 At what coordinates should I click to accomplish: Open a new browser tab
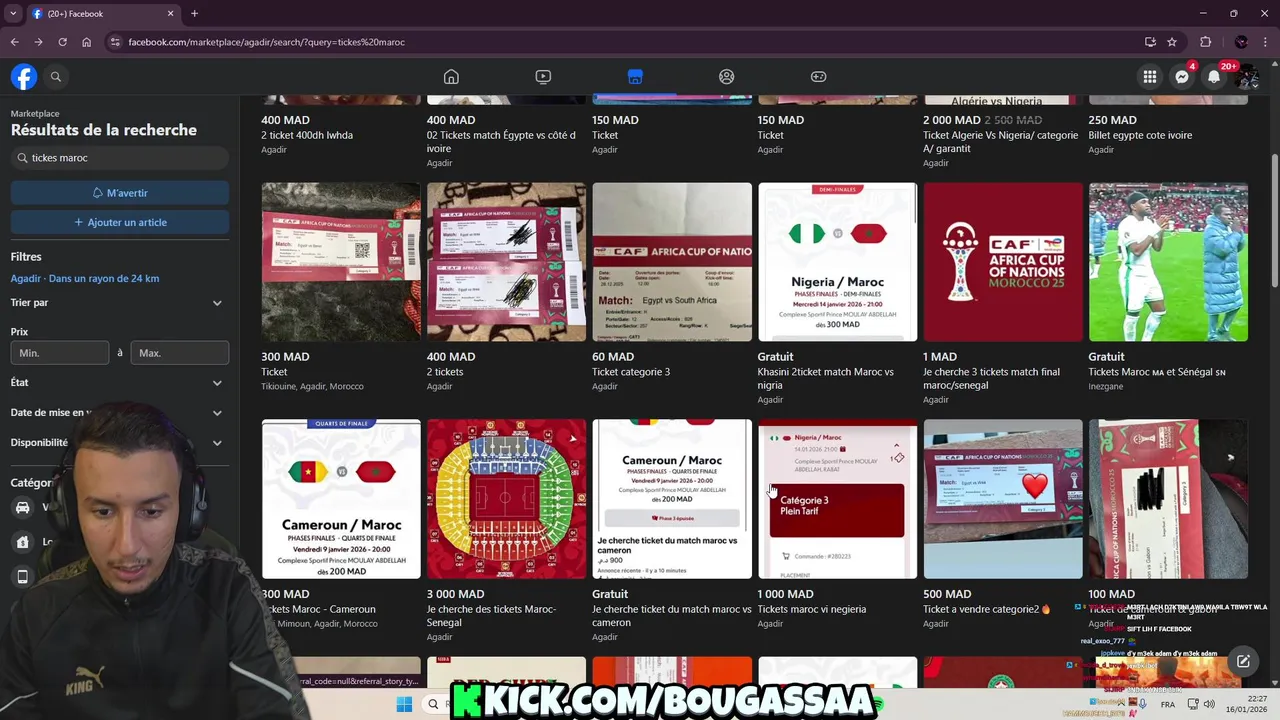pyautogui.click(x=194, y=14)
